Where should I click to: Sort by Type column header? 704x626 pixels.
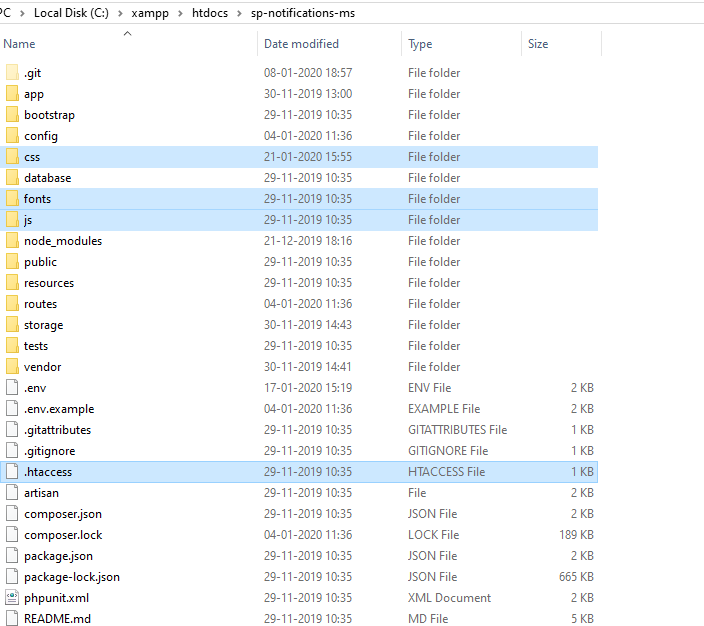[x=462, y=44]
